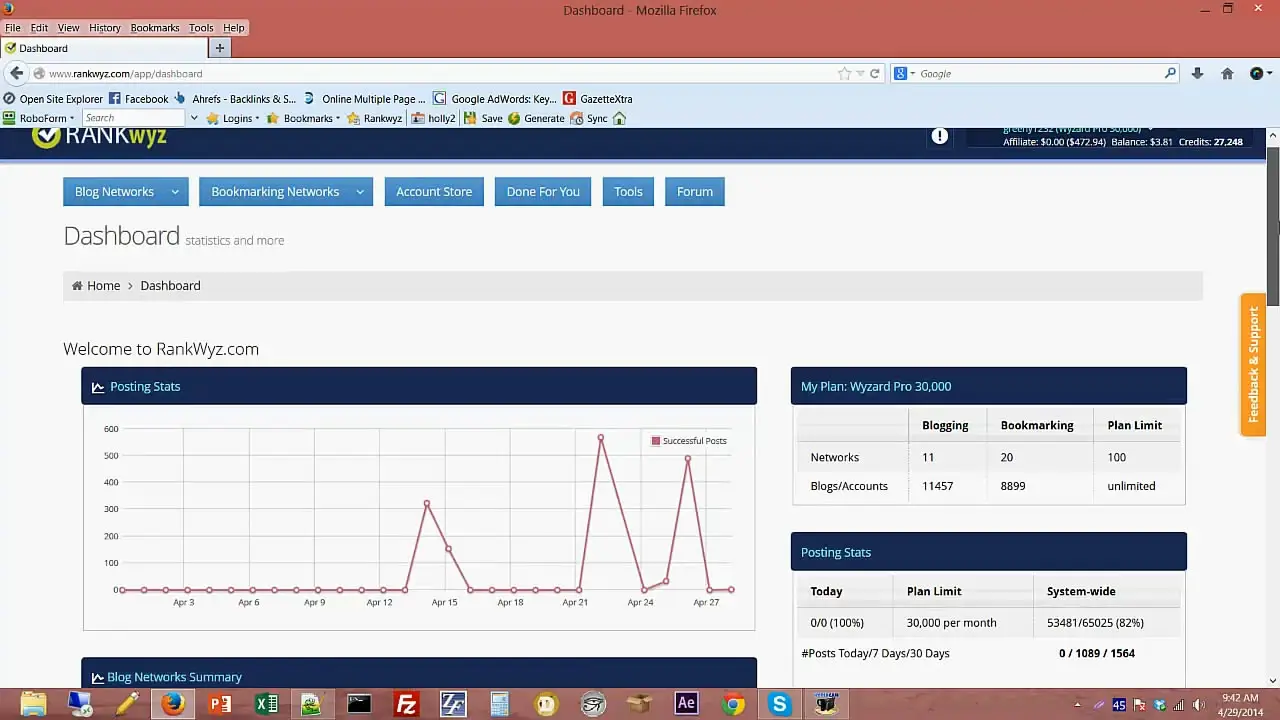Open the Forum page
This screenshot has height=720, width=1280.
695,192
